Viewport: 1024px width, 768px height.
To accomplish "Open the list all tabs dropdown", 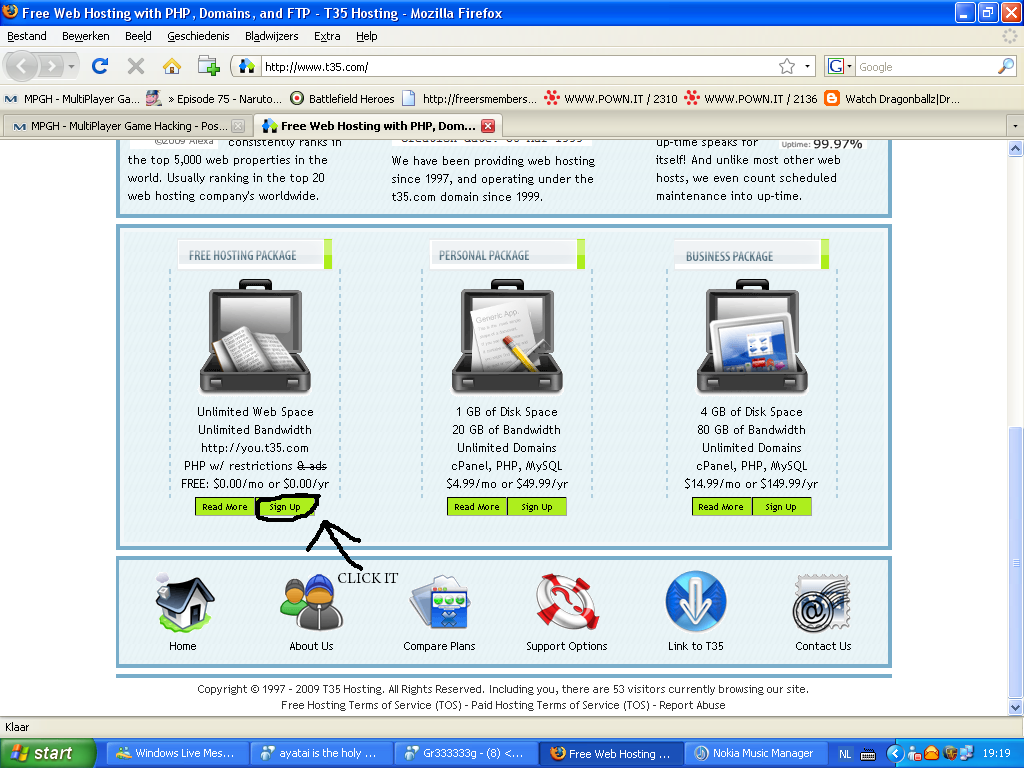I will point(1015,125).
